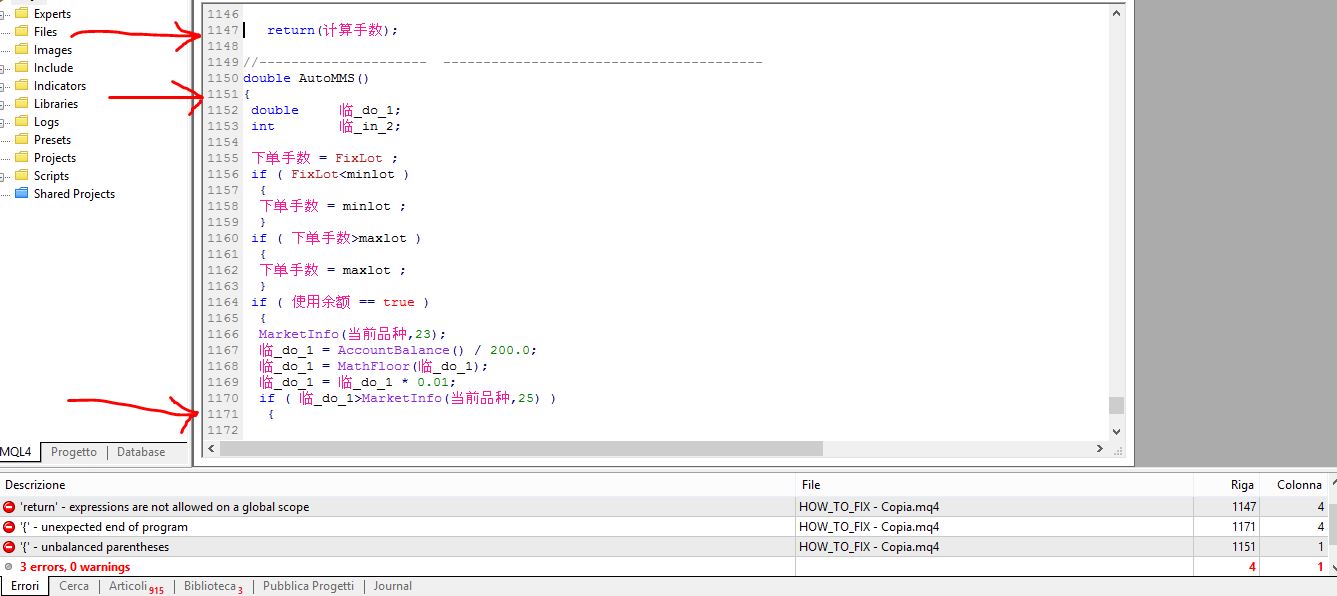Click the red error icon of the 'return' row
The width and height of the screenshot is (1337, 596).
(9, 507)
